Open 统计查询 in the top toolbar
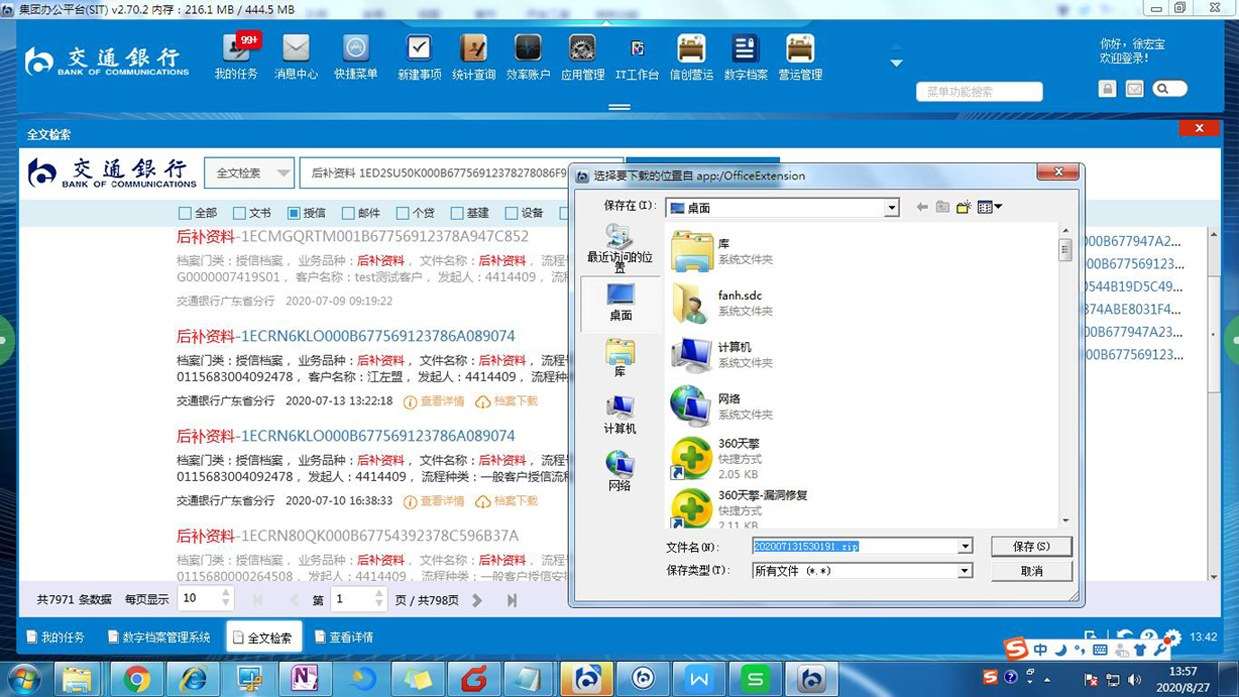The width and height of the screenshot is (1239, 697). [473, 55]
